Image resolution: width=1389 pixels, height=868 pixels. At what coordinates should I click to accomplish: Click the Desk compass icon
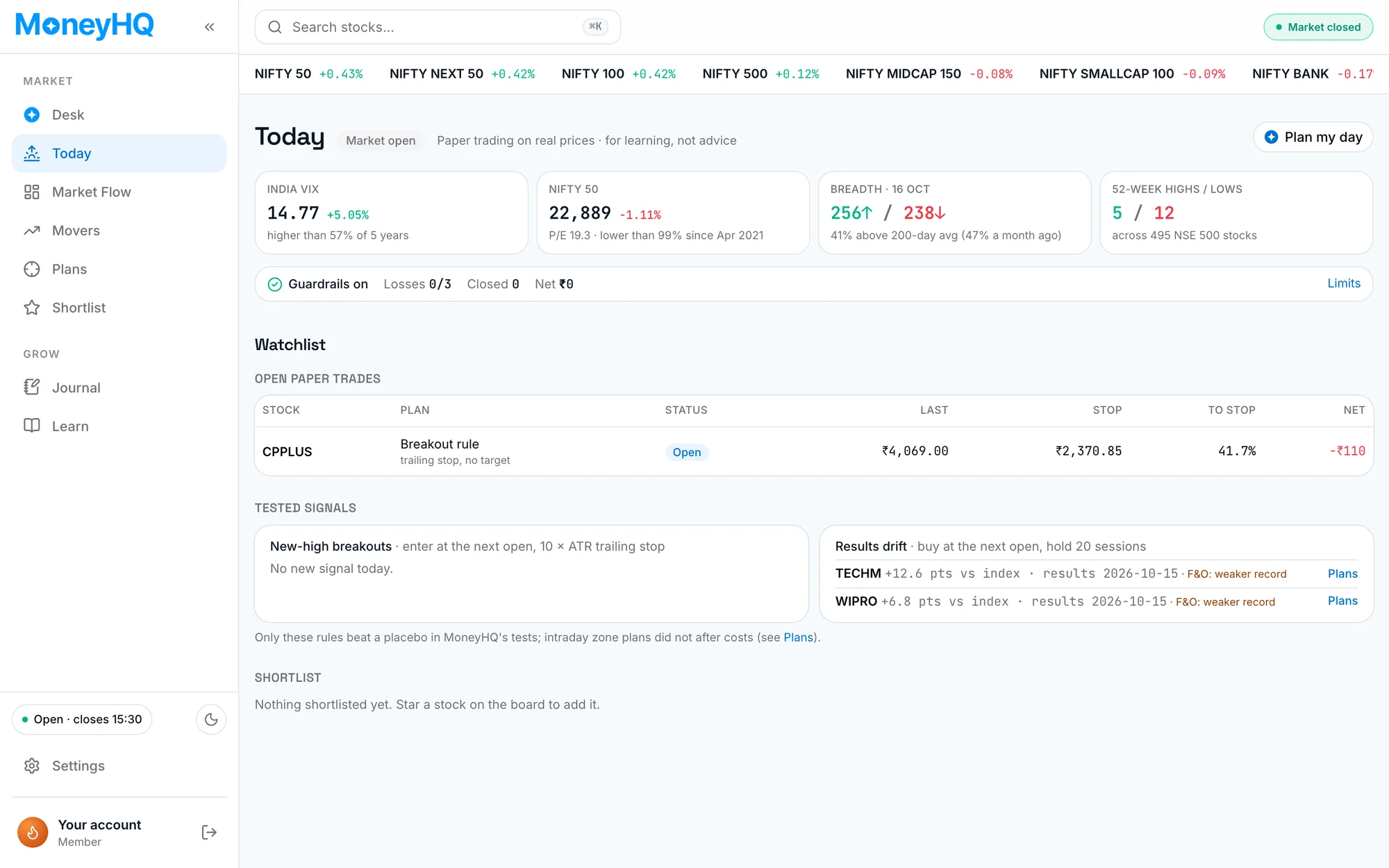point(32,115)
